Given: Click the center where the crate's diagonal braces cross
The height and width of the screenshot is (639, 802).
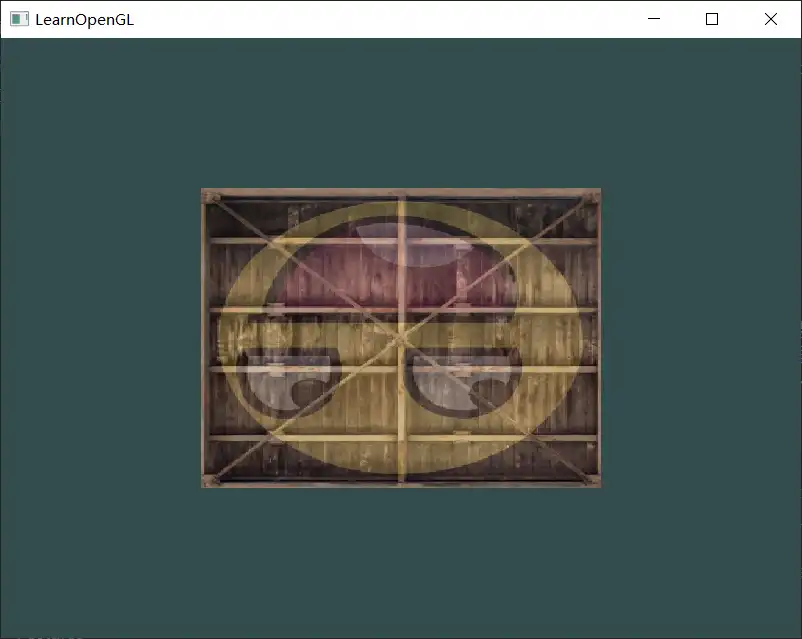Looking at the screenshot, I should (x=401, y=338).
